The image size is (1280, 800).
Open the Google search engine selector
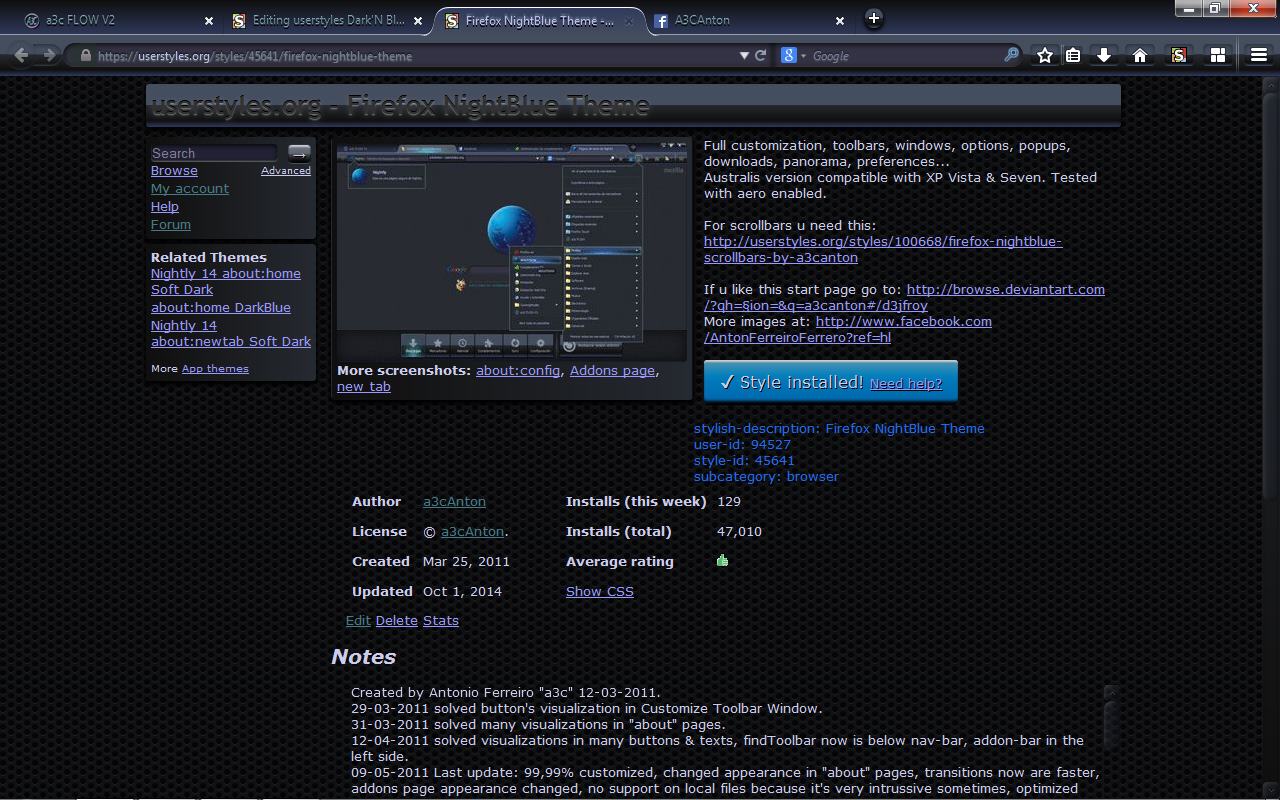pyautogui.click(x=793, y=56)
